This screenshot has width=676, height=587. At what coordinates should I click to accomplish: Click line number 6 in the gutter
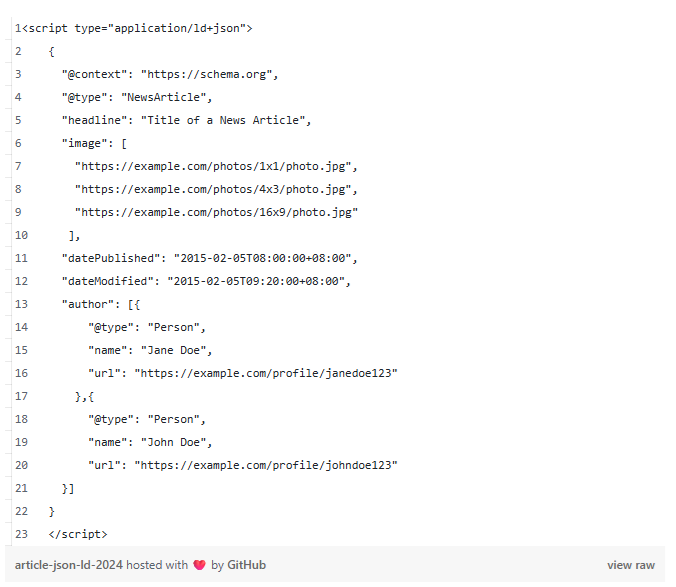18,143
